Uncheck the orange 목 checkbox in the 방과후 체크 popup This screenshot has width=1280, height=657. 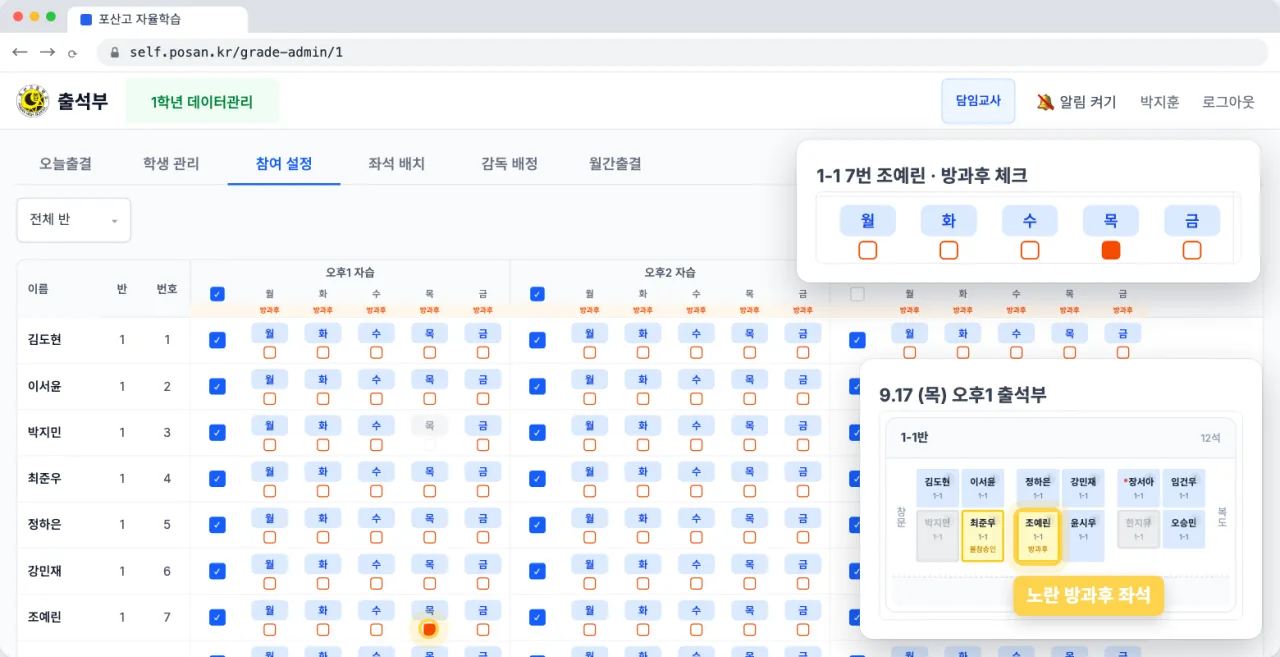[1111, 250]
